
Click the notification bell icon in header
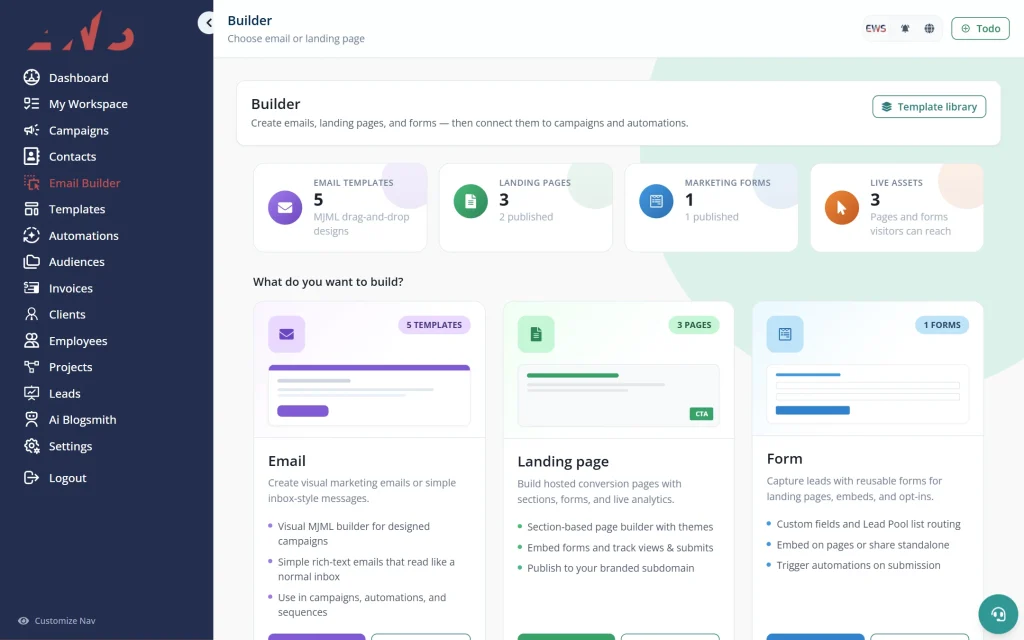905,29
